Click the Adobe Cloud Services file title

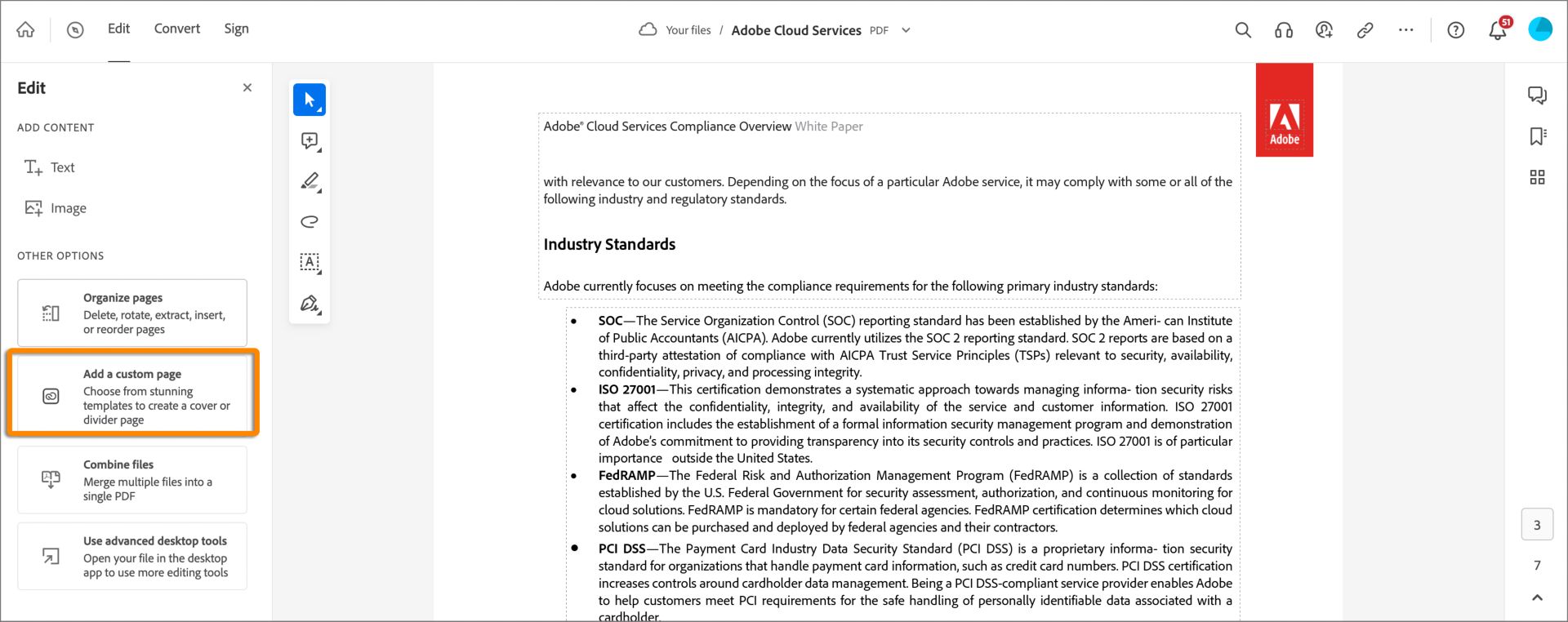[796, 30]
